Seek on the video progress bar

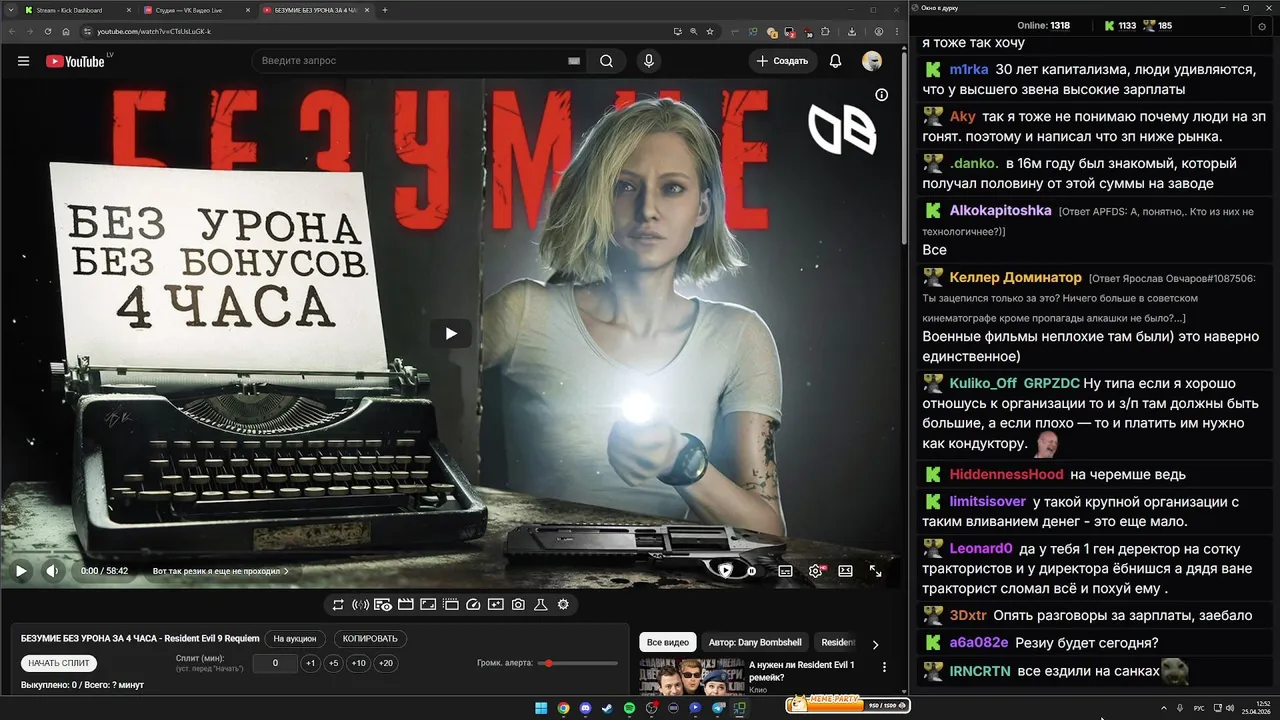coord(450,552)
